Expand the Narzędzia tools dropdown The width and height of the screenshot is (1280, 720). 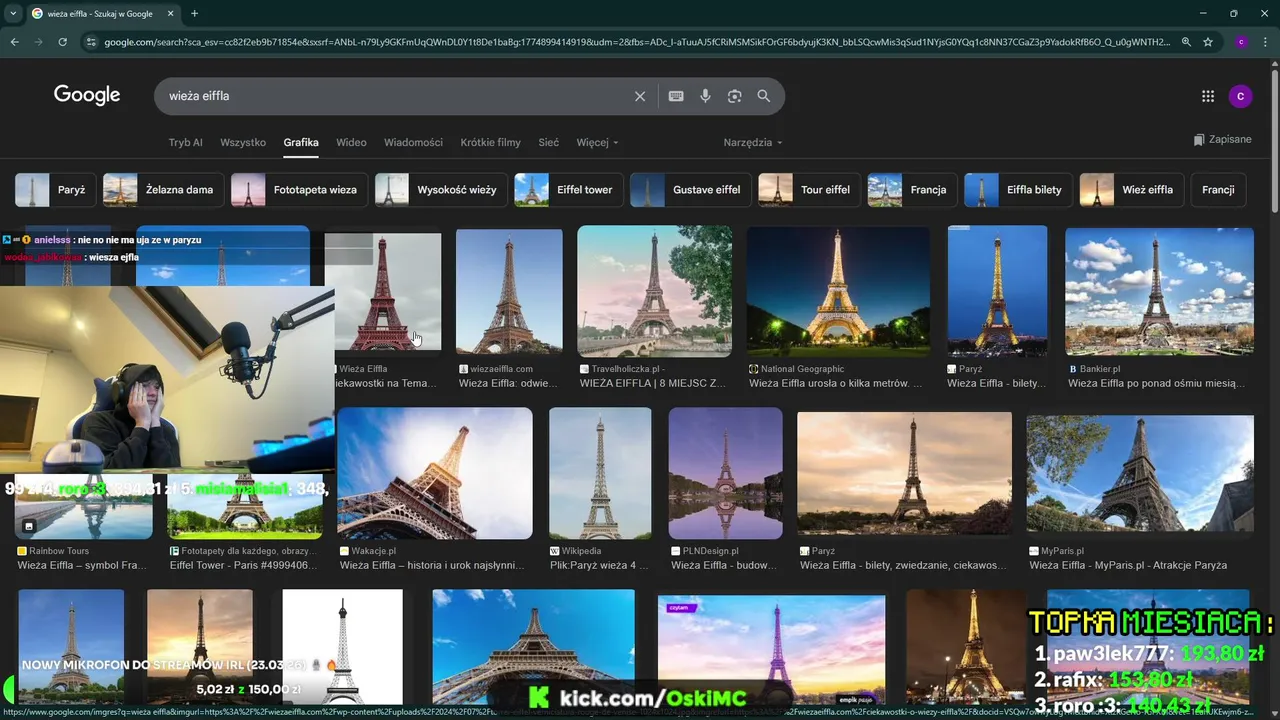(x=753, y=142)
